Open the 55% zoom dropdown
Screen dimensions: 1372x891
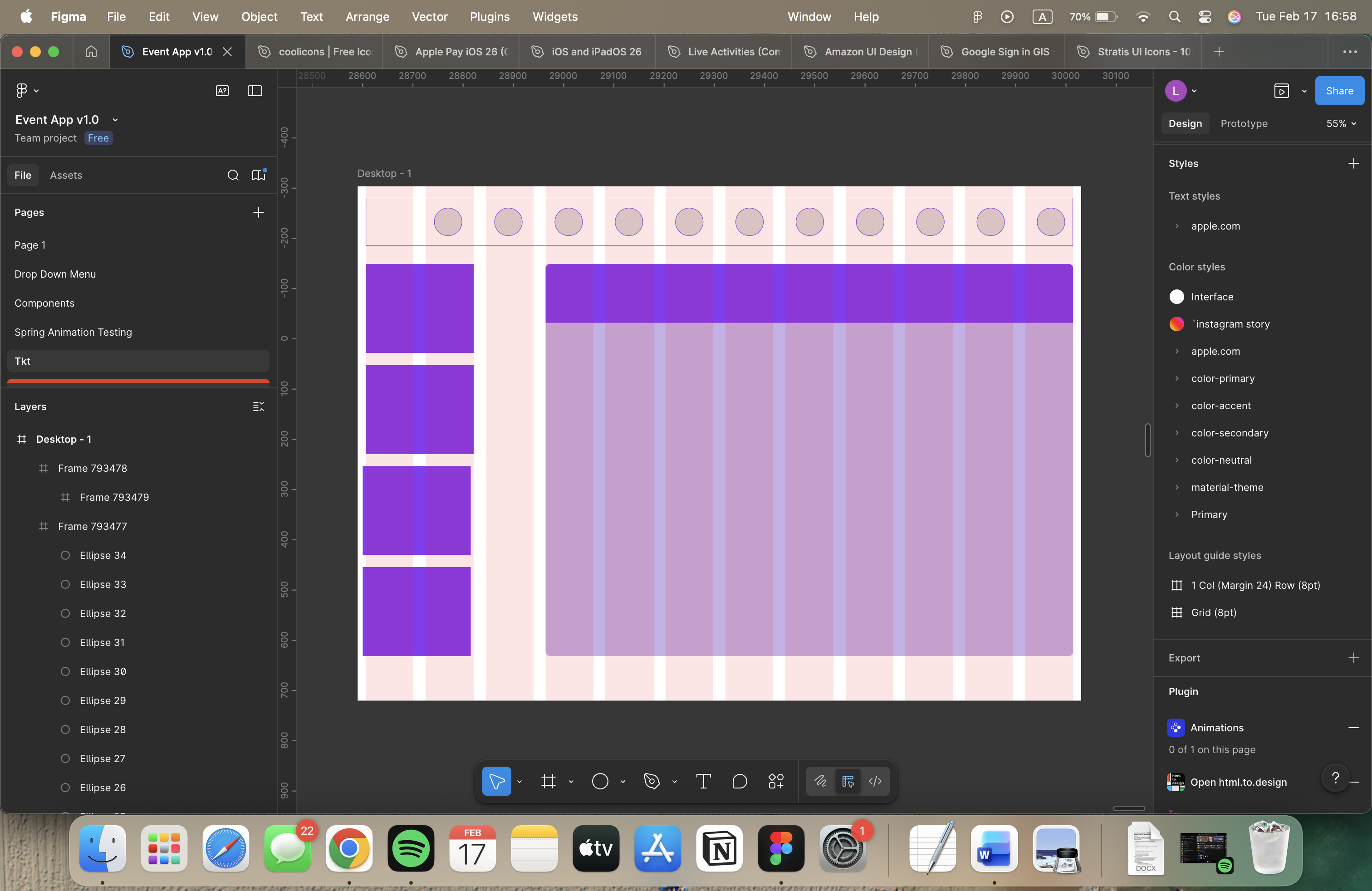tap(1341, 123)
